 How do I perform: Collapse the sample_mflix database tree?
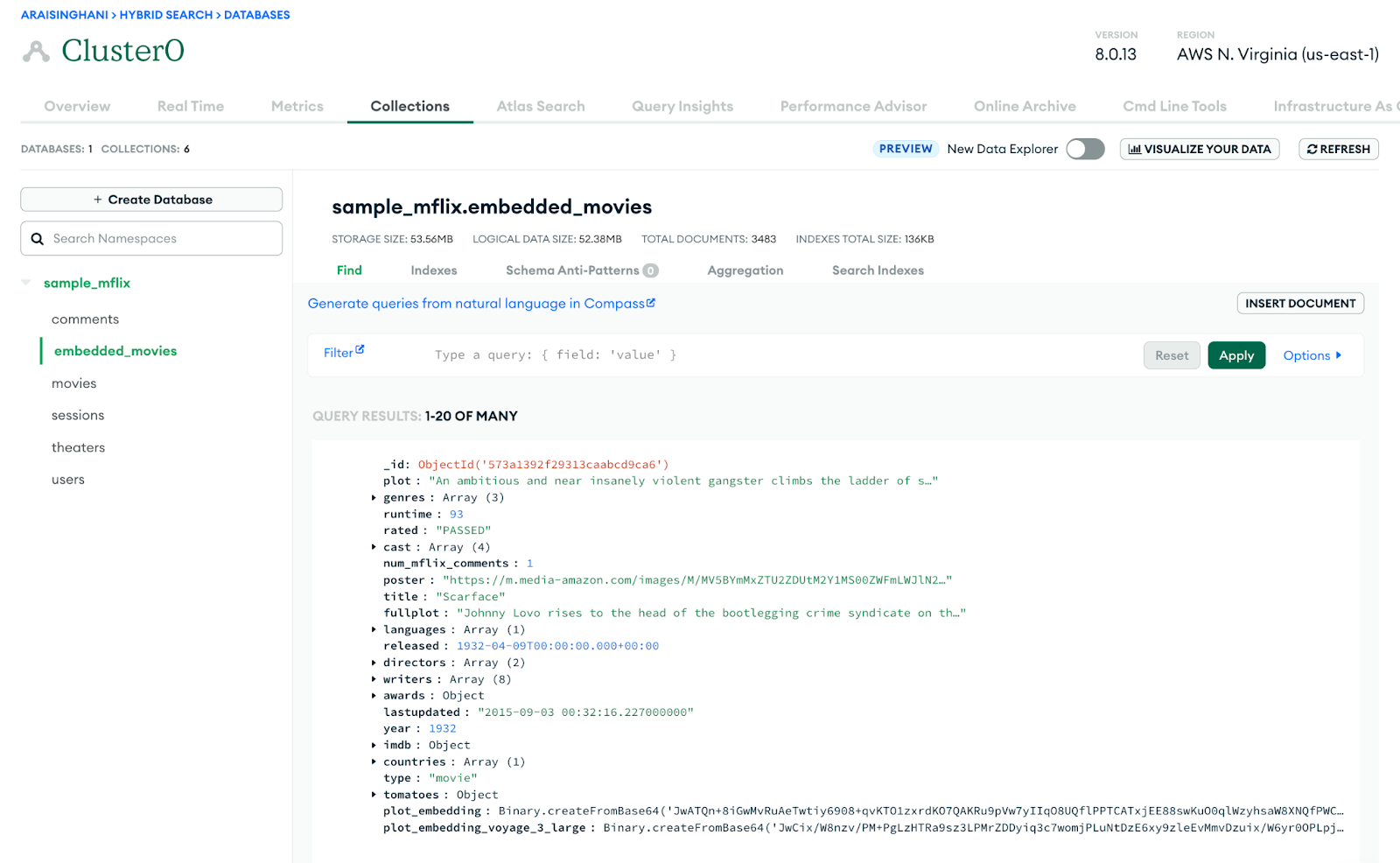click(26, 283)
